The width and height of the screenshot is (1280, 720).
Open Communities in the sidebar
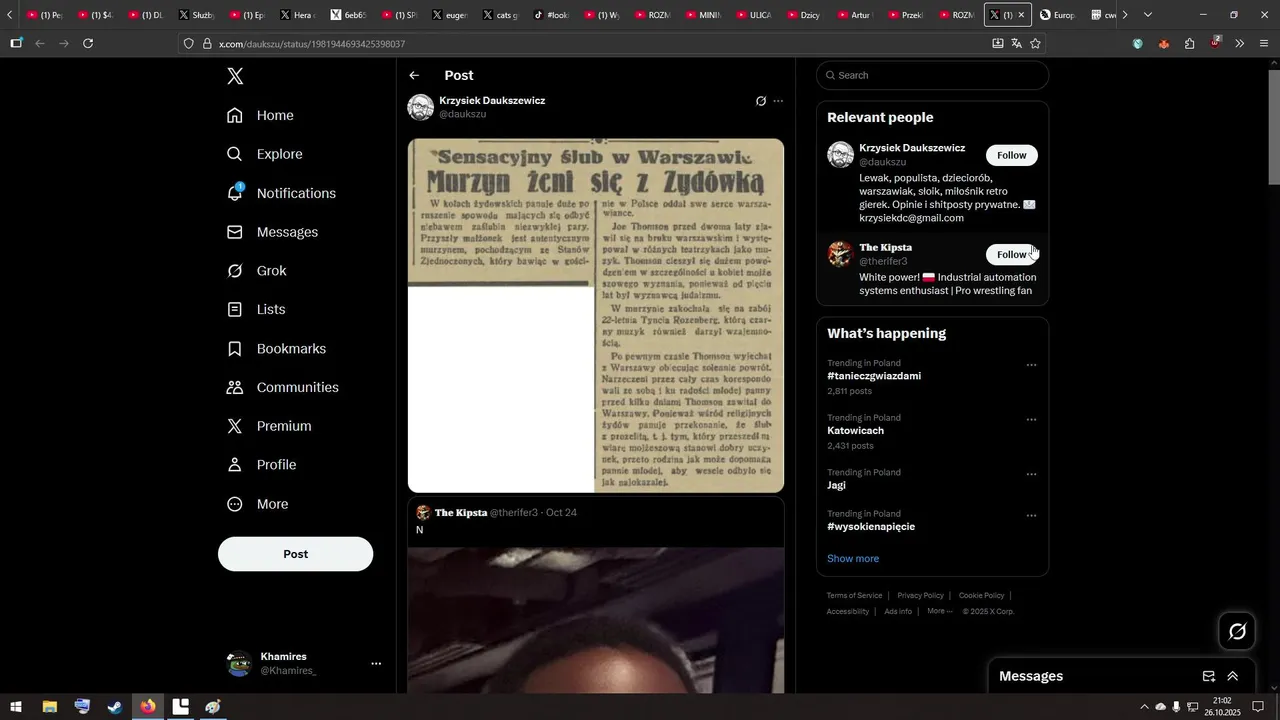(x=282, y=387)
